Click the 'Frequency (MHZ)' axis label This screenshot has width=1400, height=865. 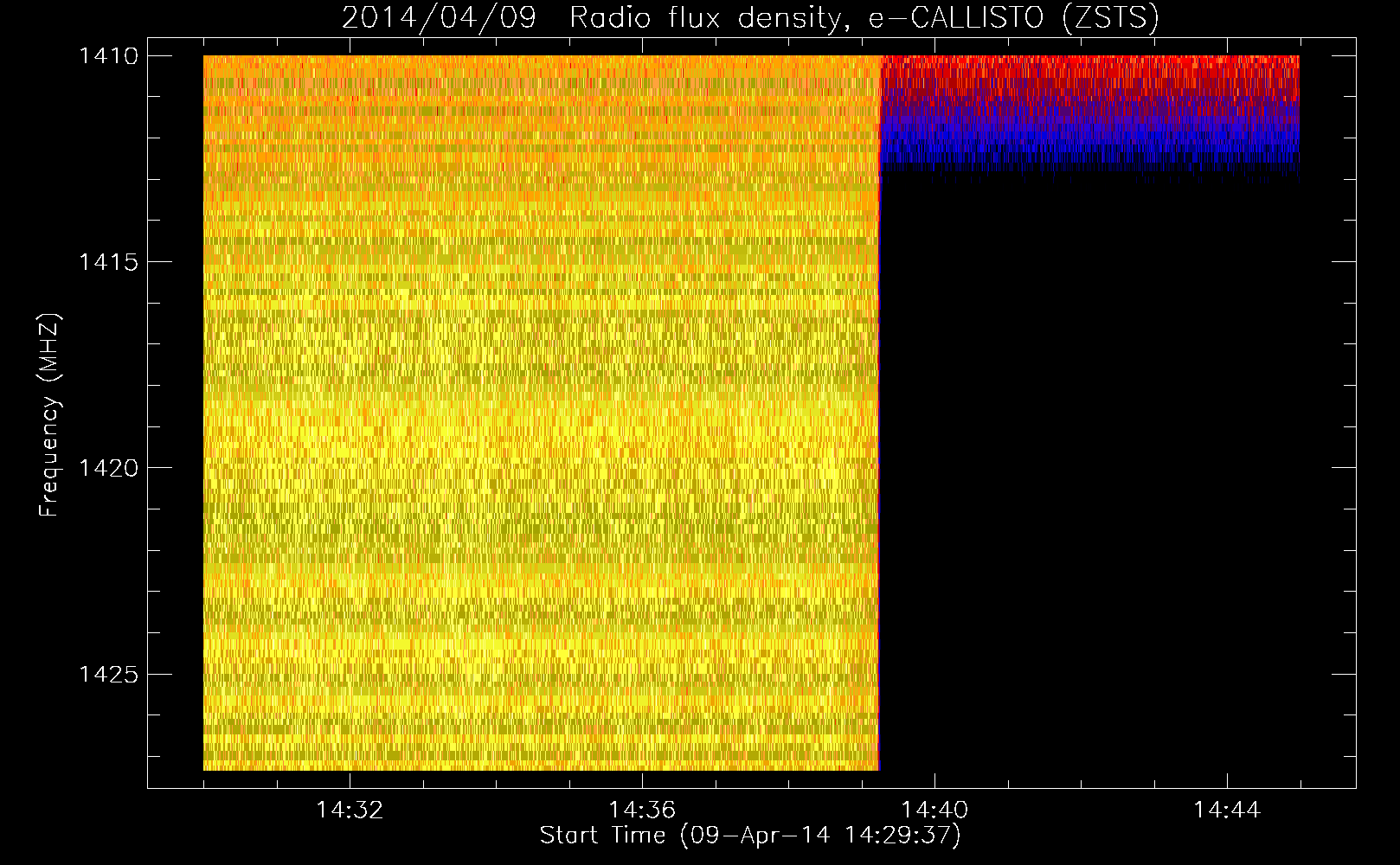point(49,415)
